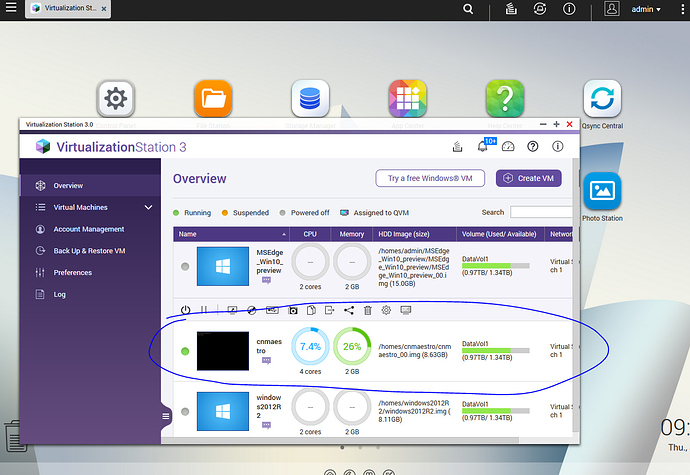This screenshot has width=690, height=475.
Task: Select Overview in the sidebar
Action: pyautogui.click(x=90, y=185)
